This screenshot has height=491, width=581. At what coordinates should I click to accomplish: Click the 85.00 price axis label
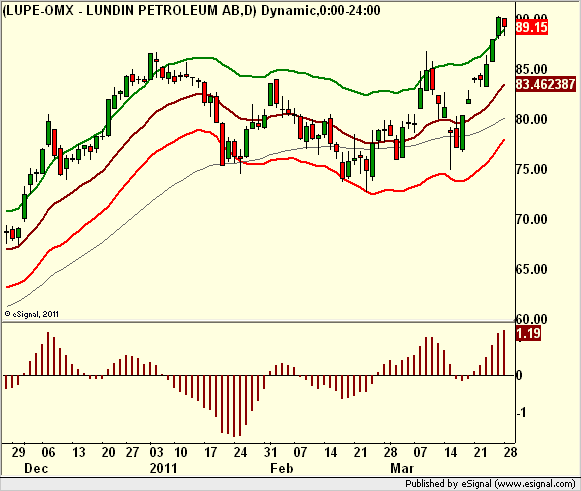click(x=531, y=69)
